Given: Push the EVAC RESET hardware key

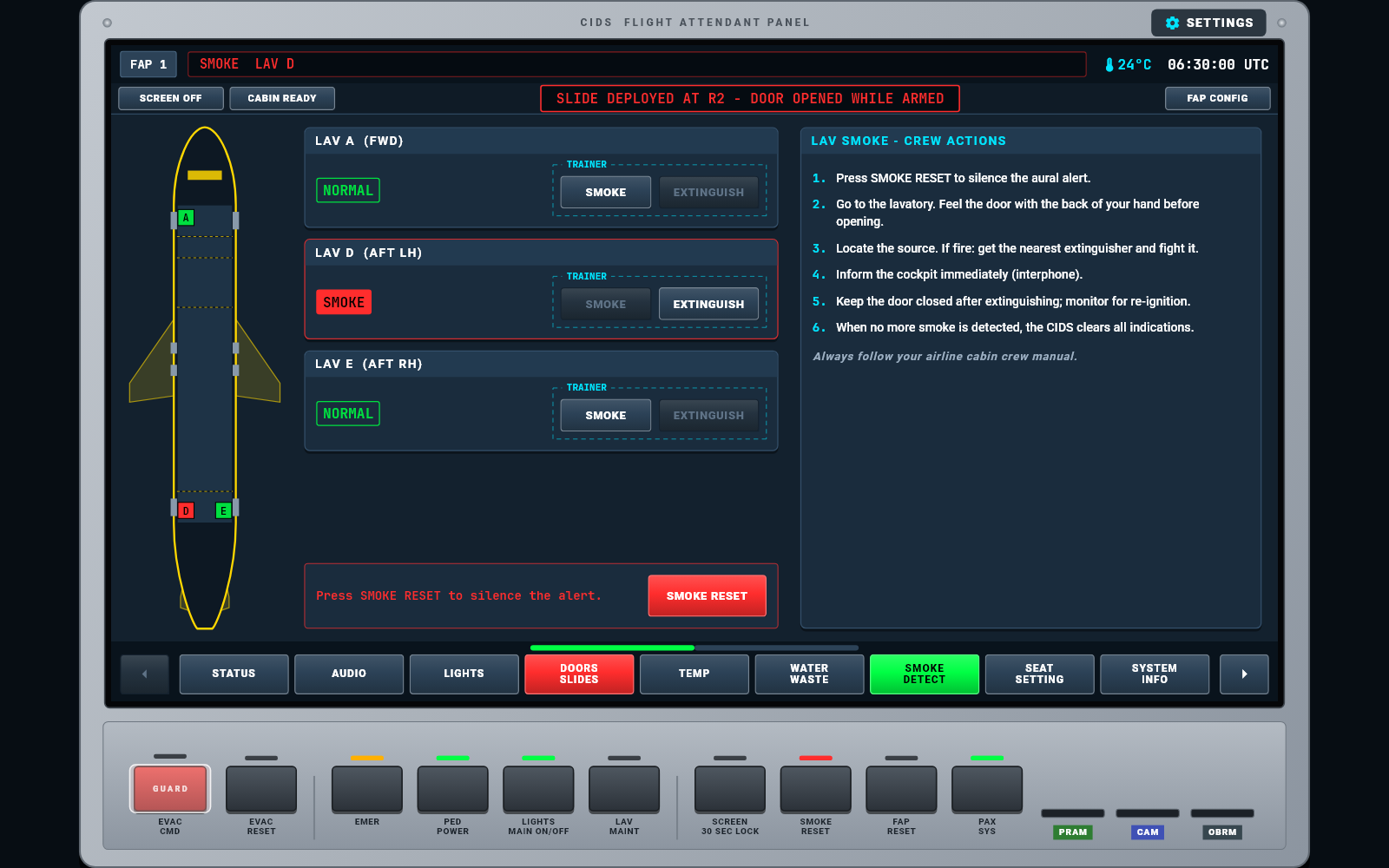Looking at the screenshot, I should click(x=261, y=788).
